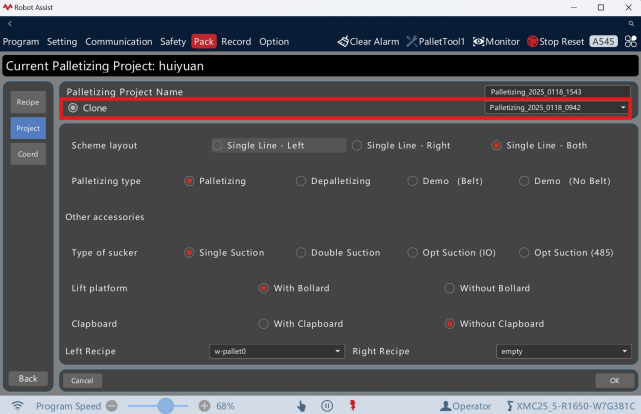Open the Safety menu
This screenshot has height=414, width=641.
(x=173, y=42)
